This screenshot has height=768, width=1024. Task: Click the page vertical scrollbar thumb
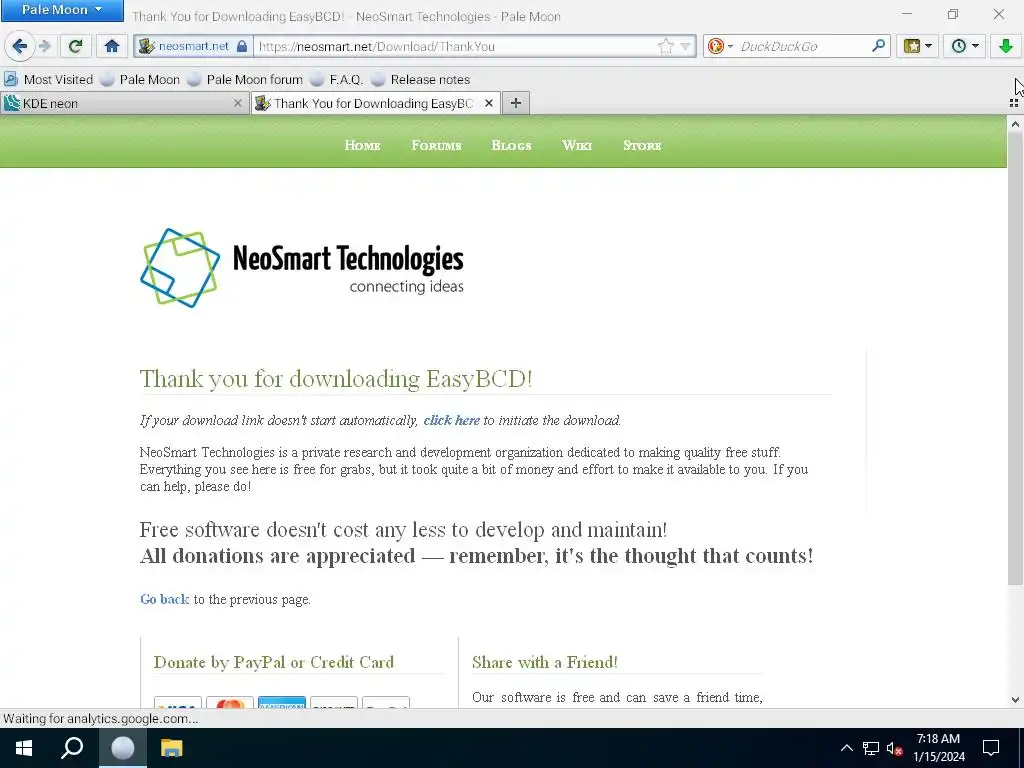[1015, 361]
